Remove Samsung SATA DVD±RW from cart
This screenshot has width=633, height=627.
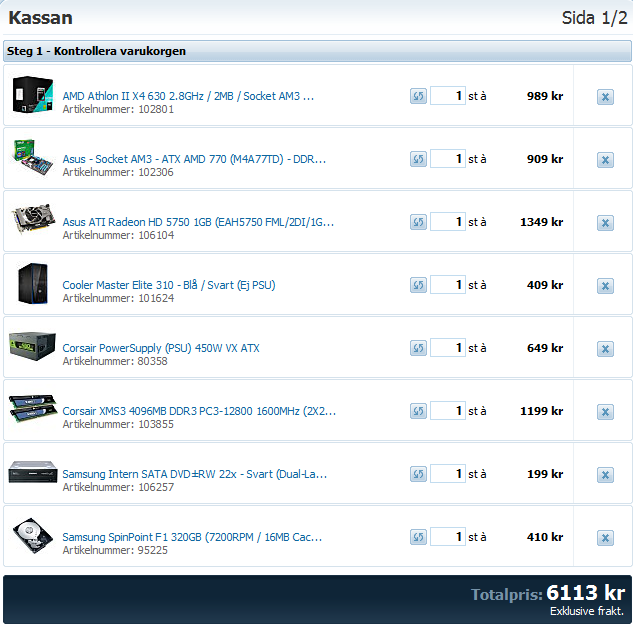tap(605, 475)
